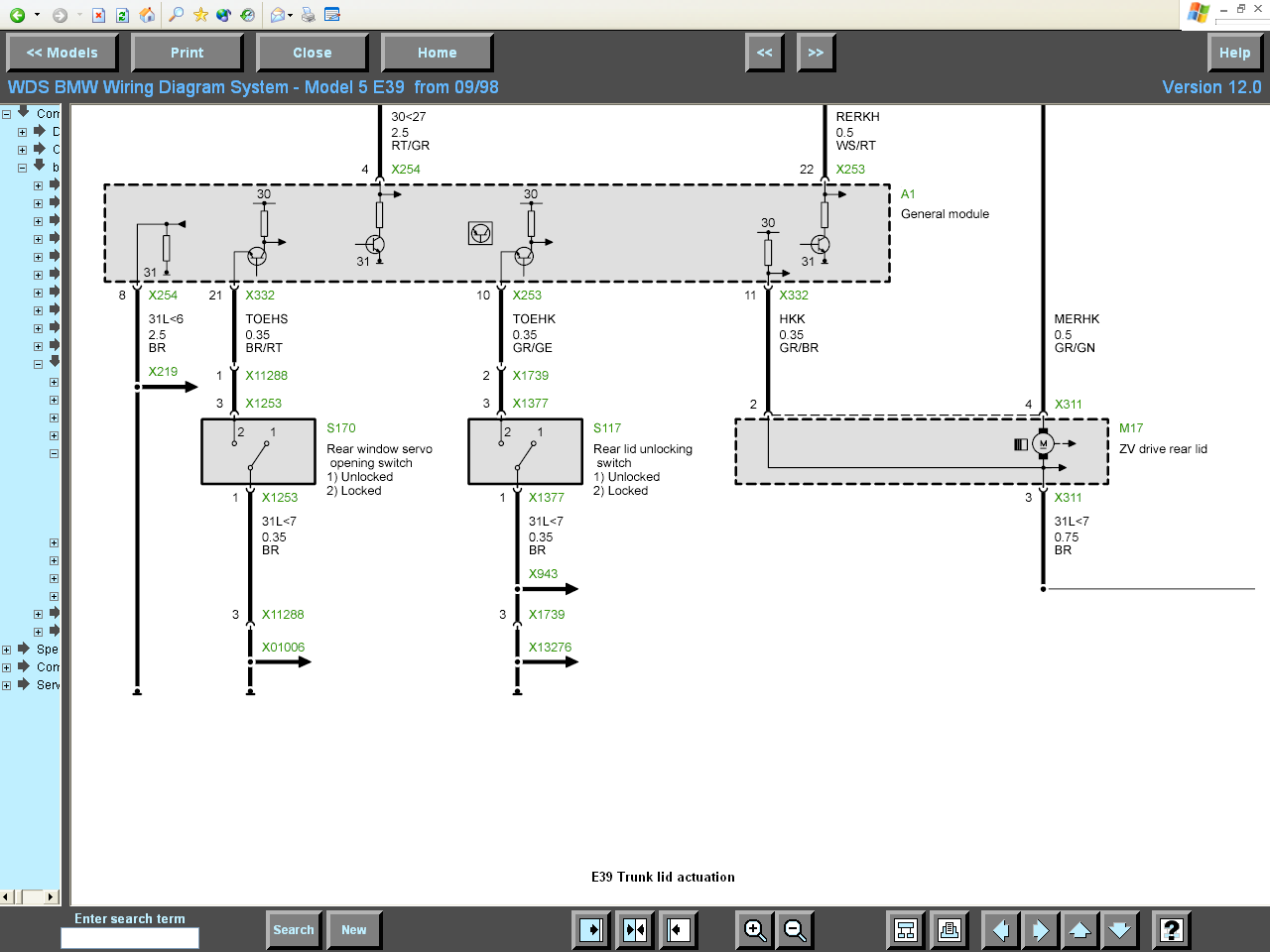Click the Mail envelope icon
The width and height of the screenshot is (1270, 952).
(x=277, y=15)
